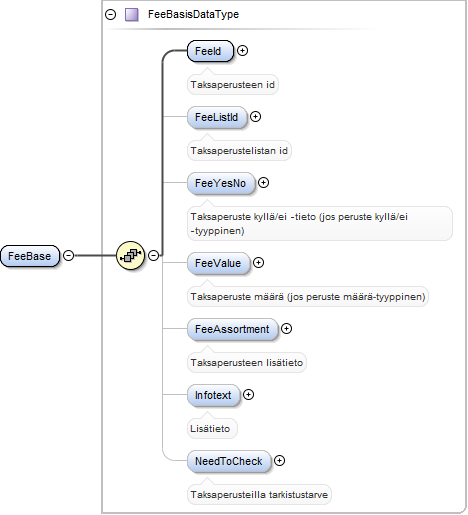The image size is (468, 515).
Task: Select the FeeBase root element
Action: point(30,256)
